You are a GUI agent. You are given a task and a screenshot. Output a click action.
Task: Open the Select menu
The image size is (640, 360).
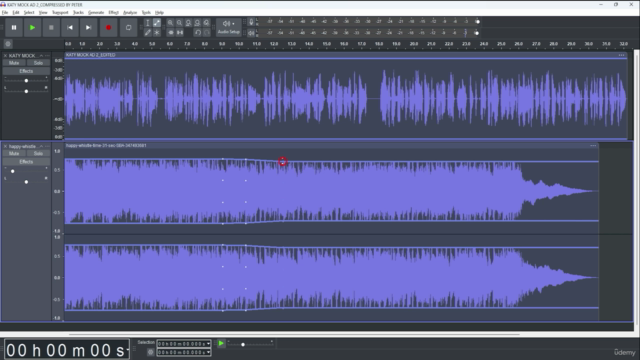coord(29,13)
